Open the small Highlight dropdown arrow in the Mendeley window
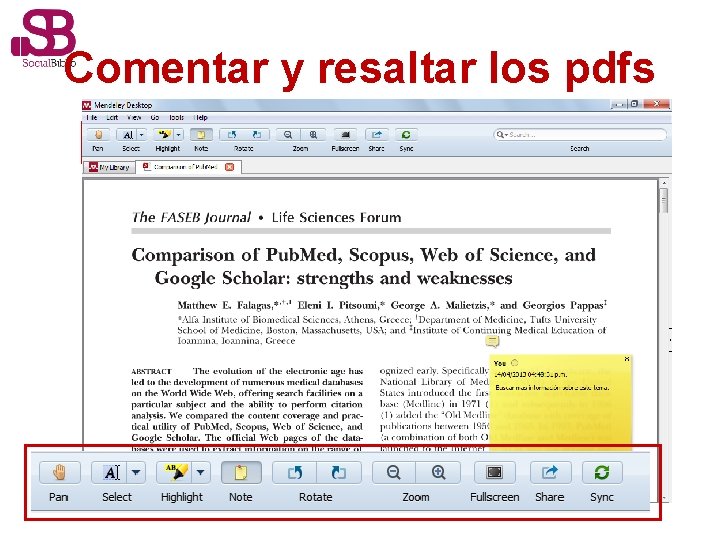 [179, 135]
